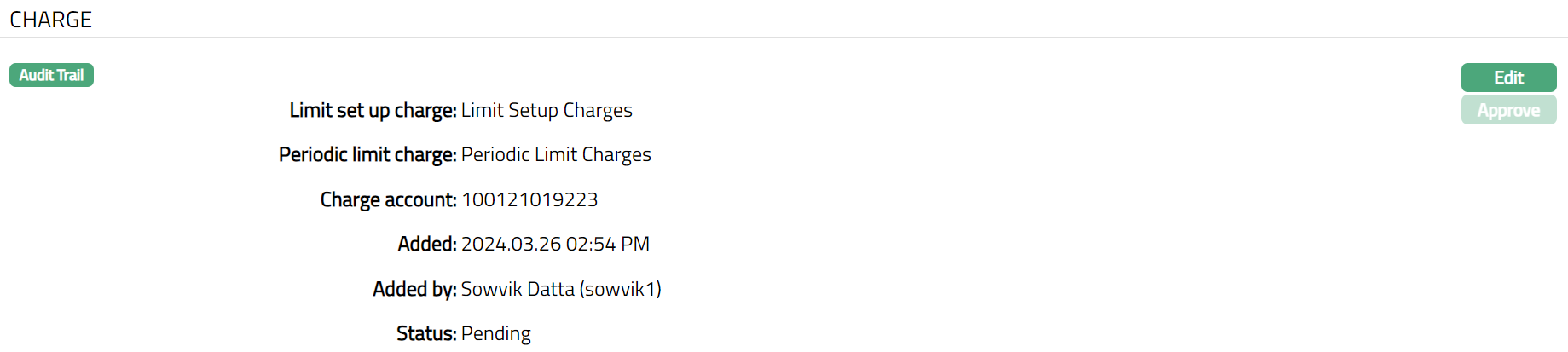This screenshot has width=1568, height=352.
Task: Click the Pending status value
Action: [x=496, y=333]
